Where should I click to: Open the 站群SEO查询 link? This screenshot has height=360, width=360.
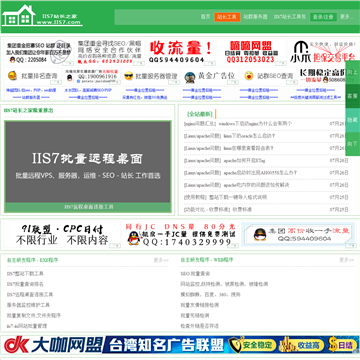coord(275,76)
